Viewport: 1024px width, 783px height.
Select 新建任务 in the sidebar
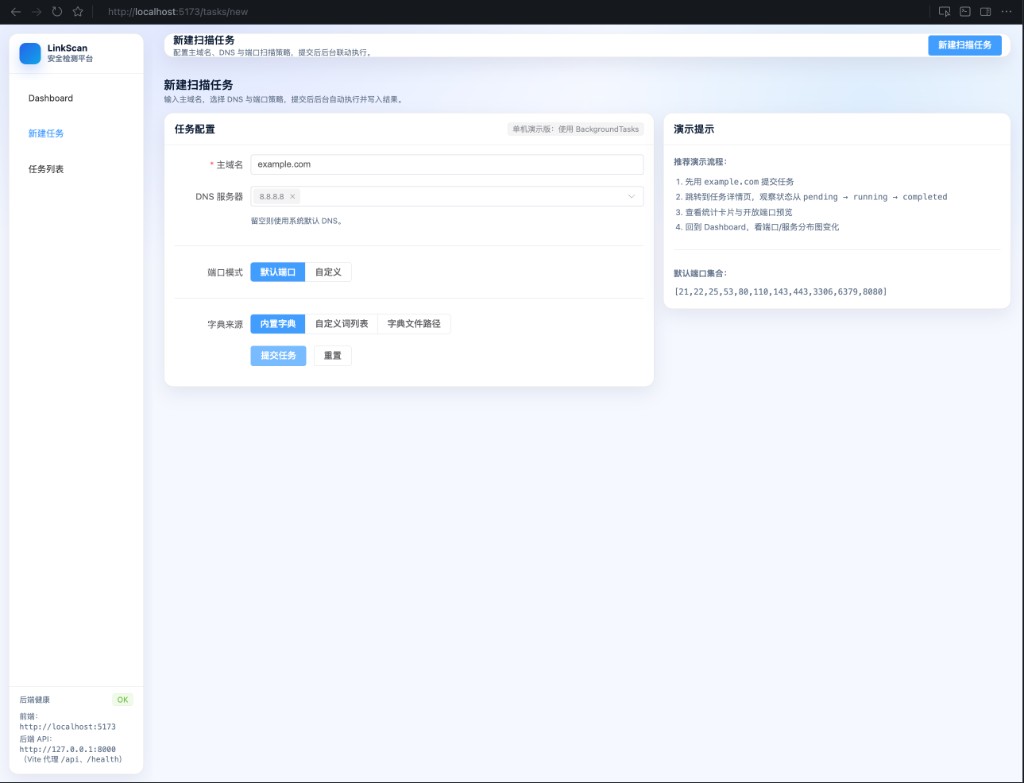click(46, 133)
